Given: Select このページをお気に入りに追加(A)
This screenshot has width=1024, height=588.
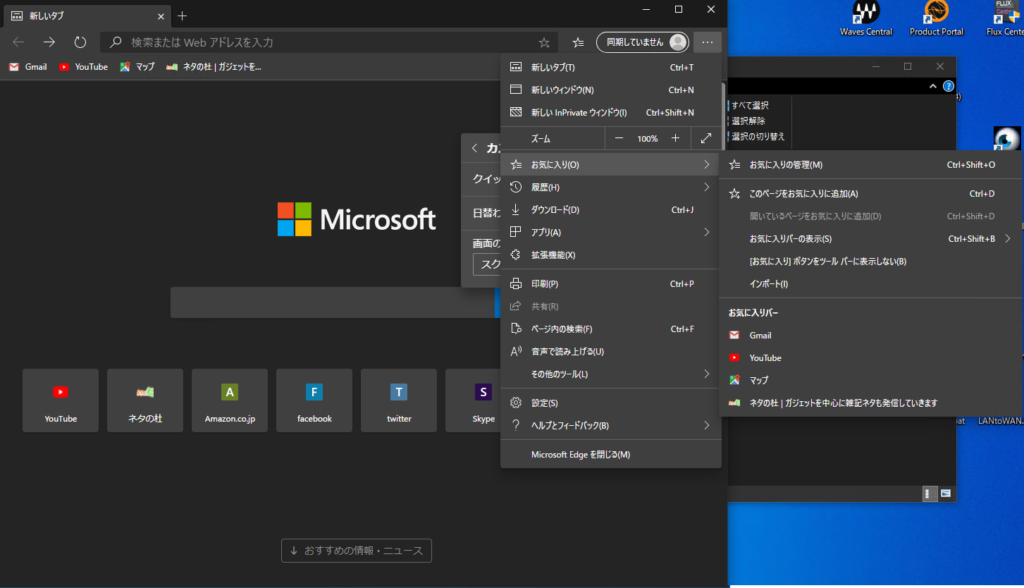Looking at the screenshot, I should 871,193.
